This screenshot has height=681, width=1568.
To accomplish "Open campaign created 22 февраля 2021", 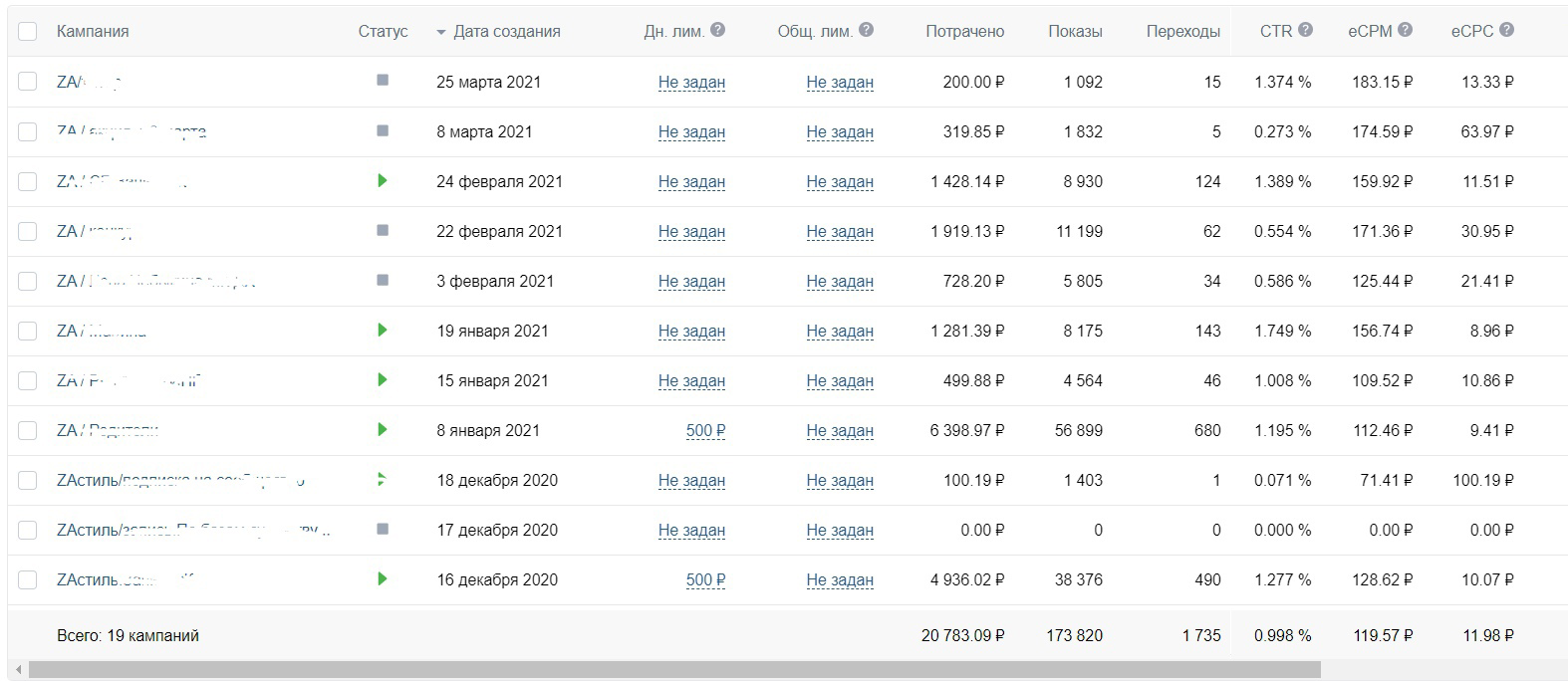I will pyautogui.click(x=96, y=231).
